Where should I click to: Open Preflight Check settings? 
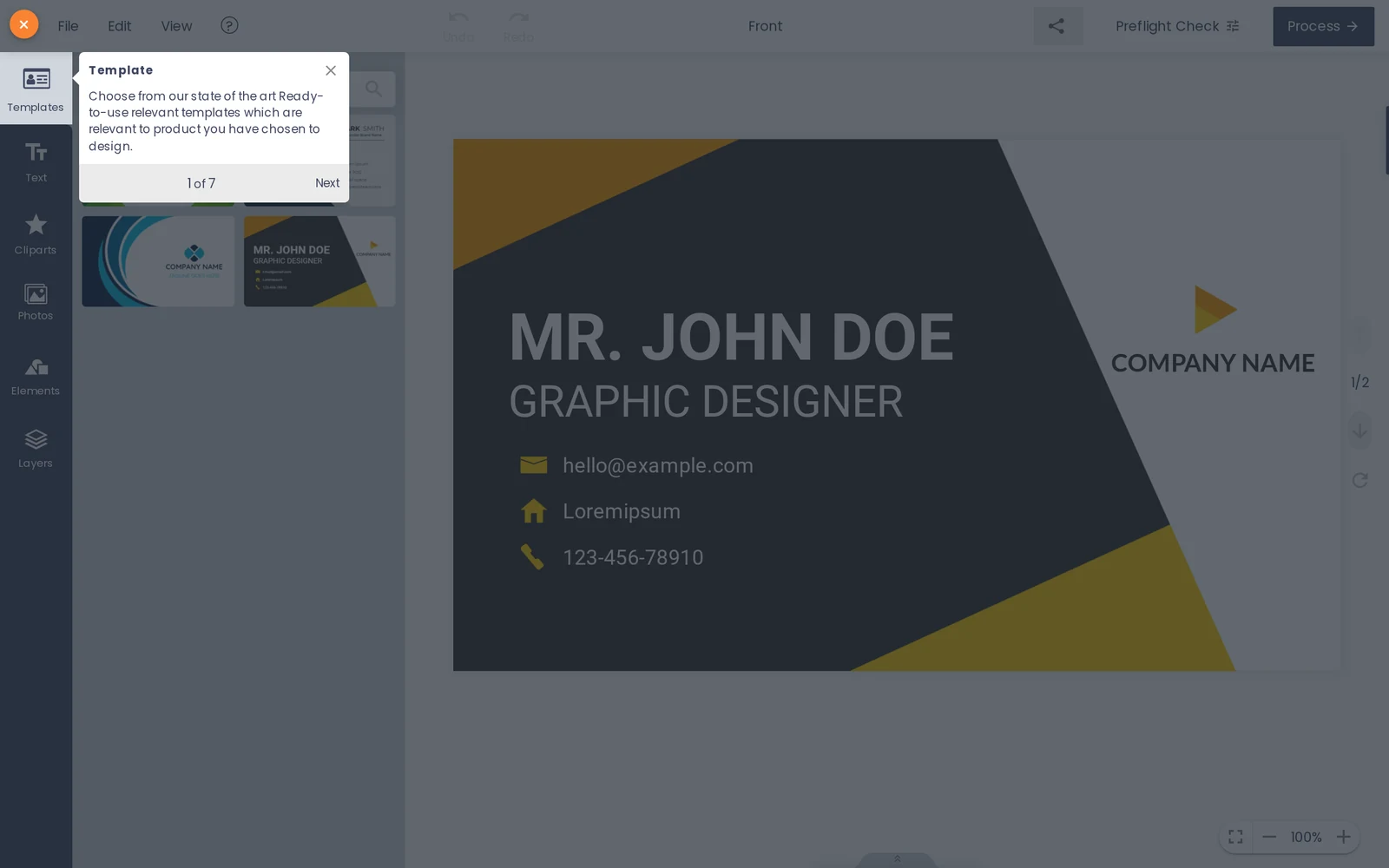point(1177,26)
